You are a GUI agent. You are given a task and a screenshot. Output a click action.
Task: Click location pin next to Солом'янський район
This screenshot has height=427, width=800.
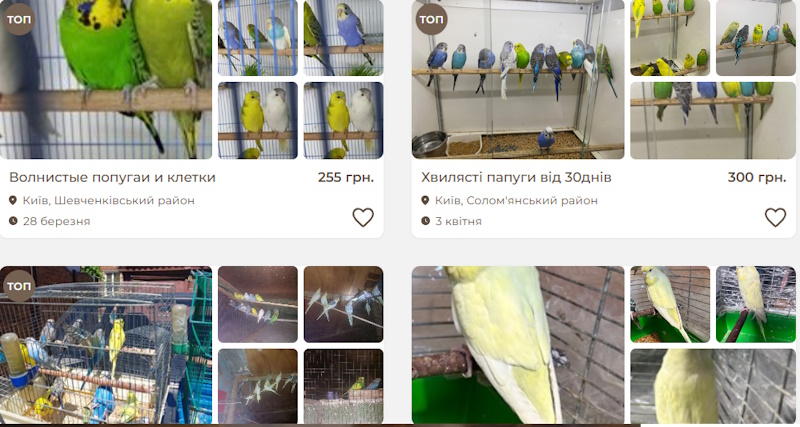click(425, 200)
